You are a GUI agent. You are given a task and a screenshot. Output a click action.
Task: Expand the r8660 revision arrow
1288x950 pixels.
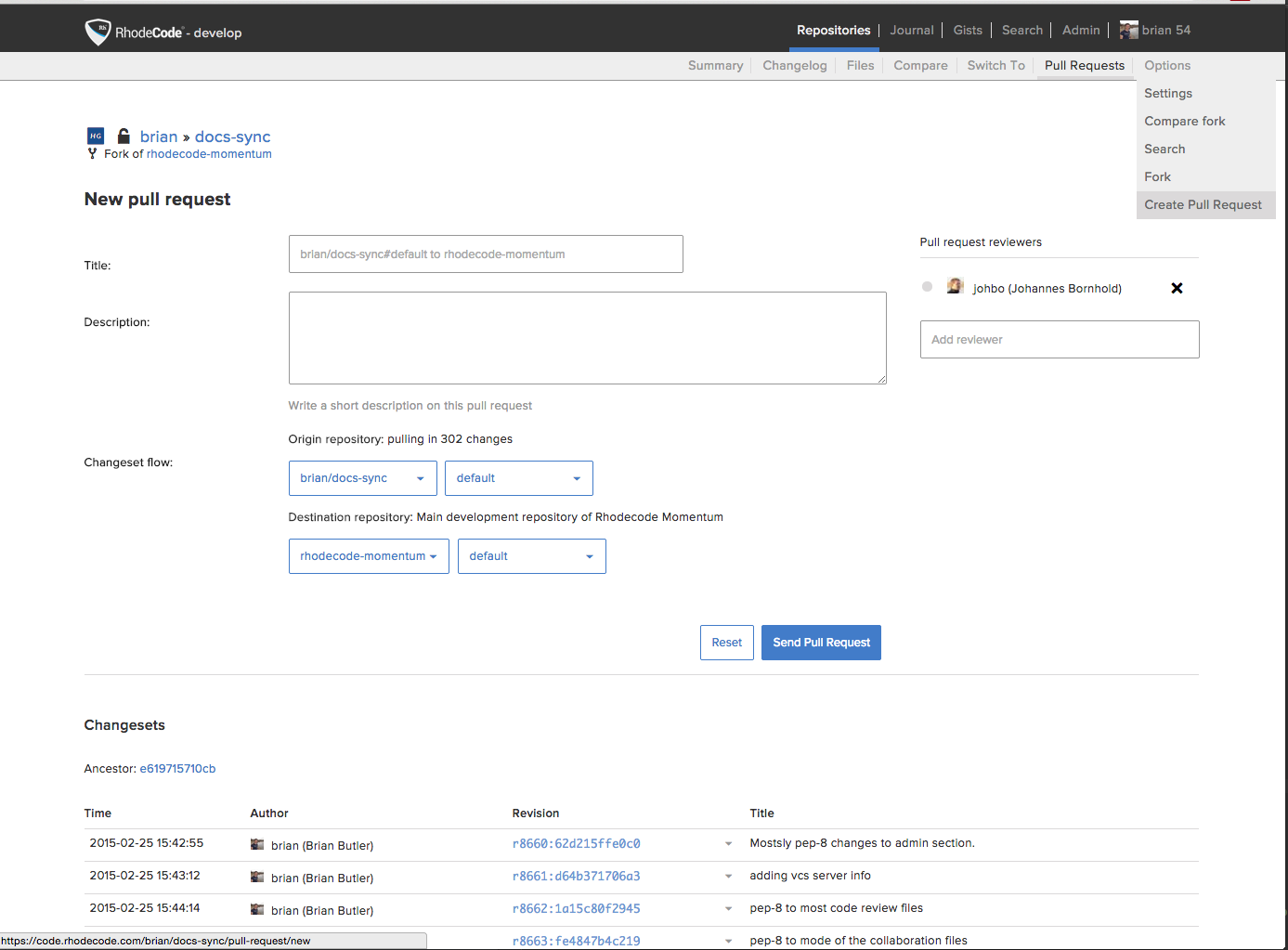728,844
